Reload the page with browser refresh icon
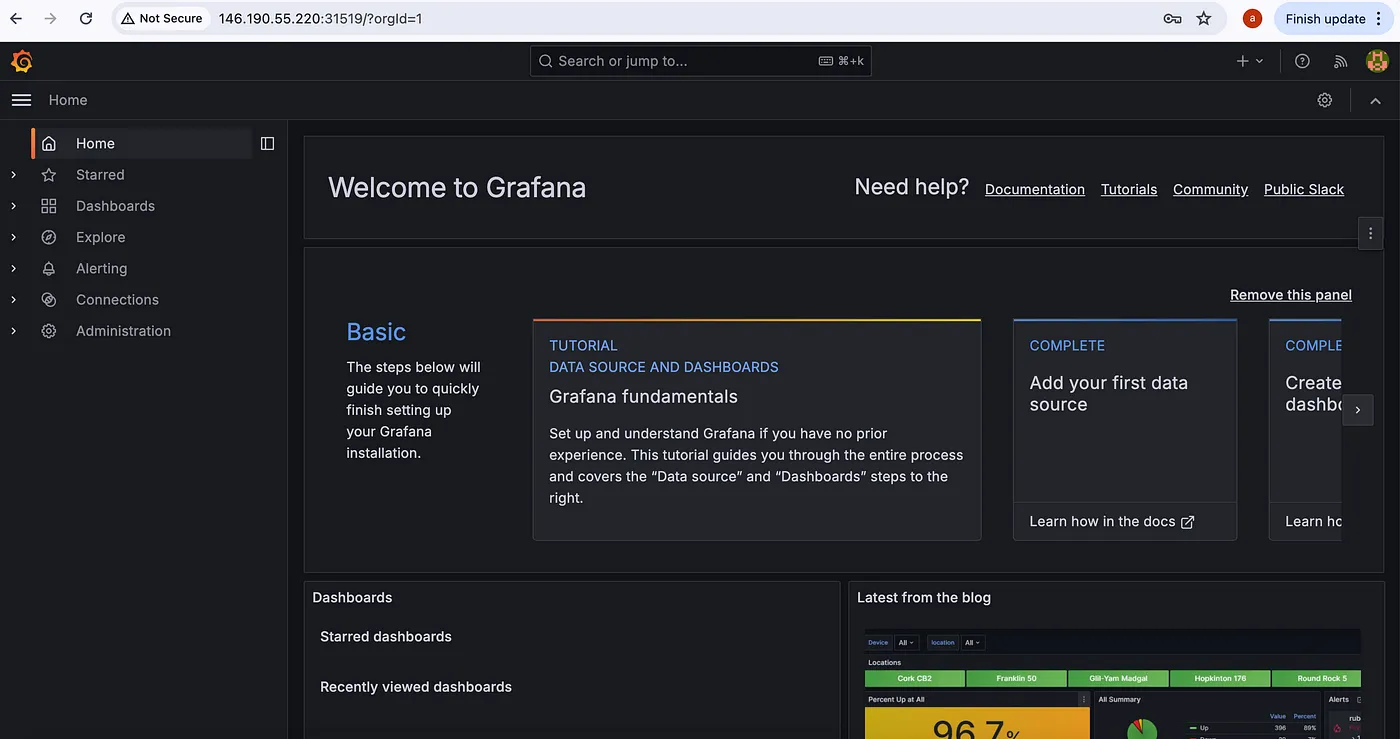 [x=86, y=18]
